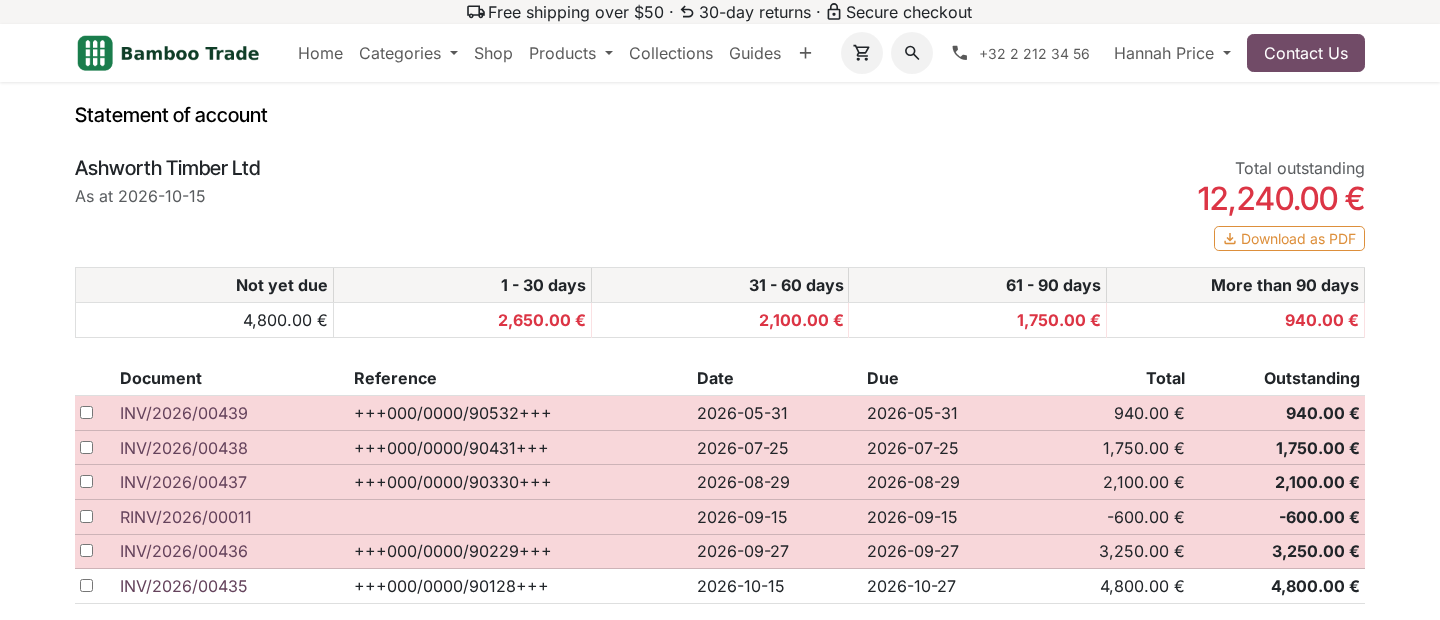Open credit note RINV/2026/00011

click(x=186, y=517)
